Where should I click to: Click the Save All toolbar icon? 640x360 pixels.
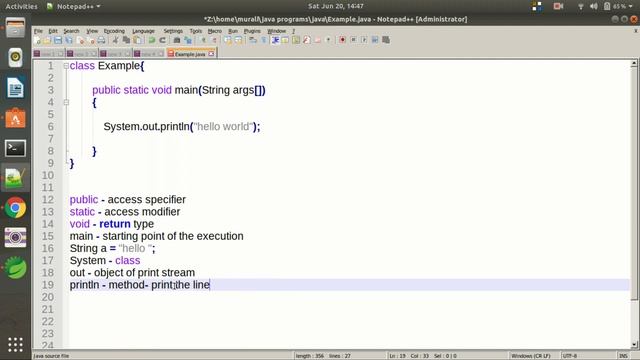pos(69,40)
